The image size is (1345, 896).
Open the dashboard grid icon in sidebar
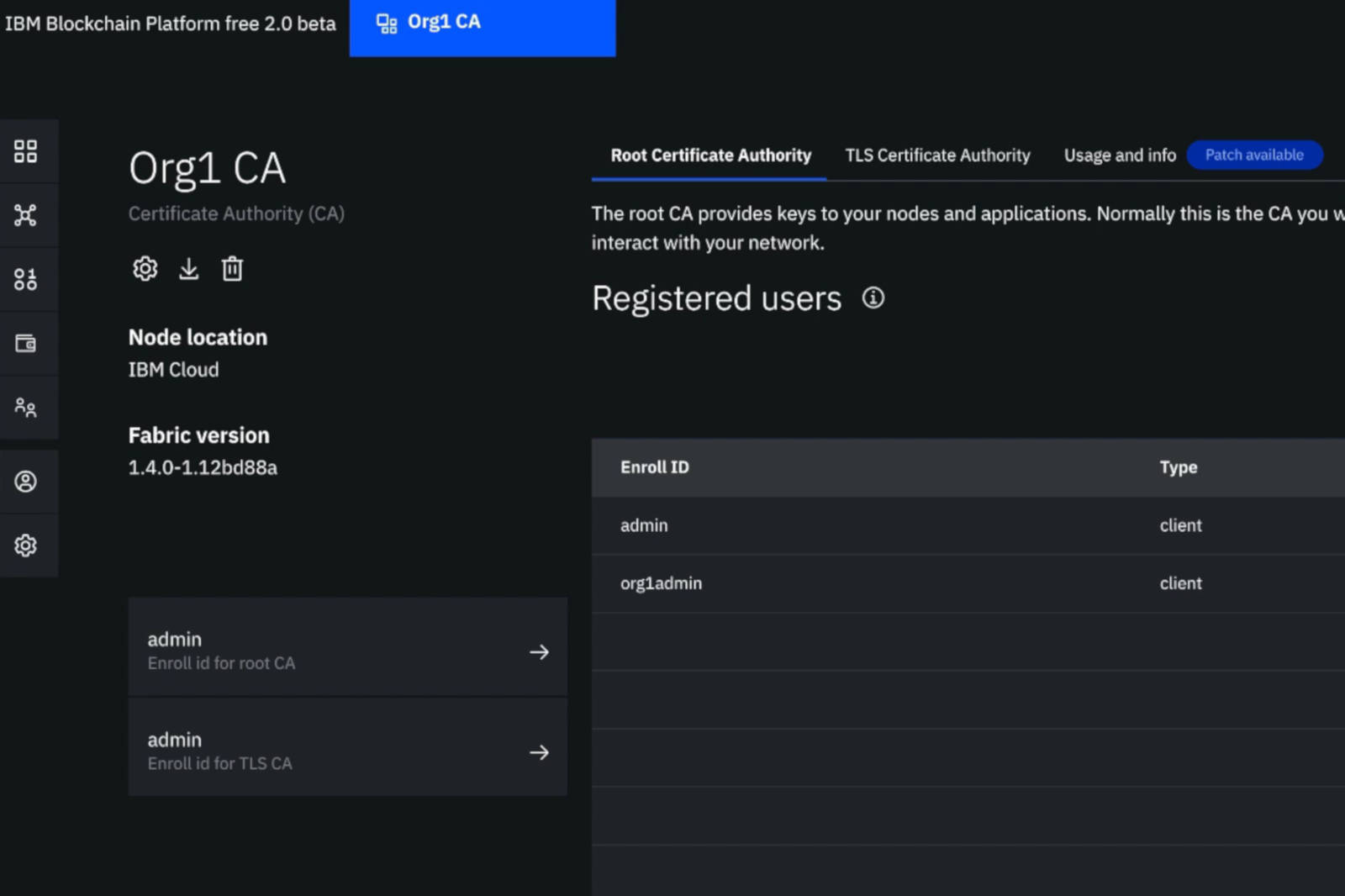25,151
